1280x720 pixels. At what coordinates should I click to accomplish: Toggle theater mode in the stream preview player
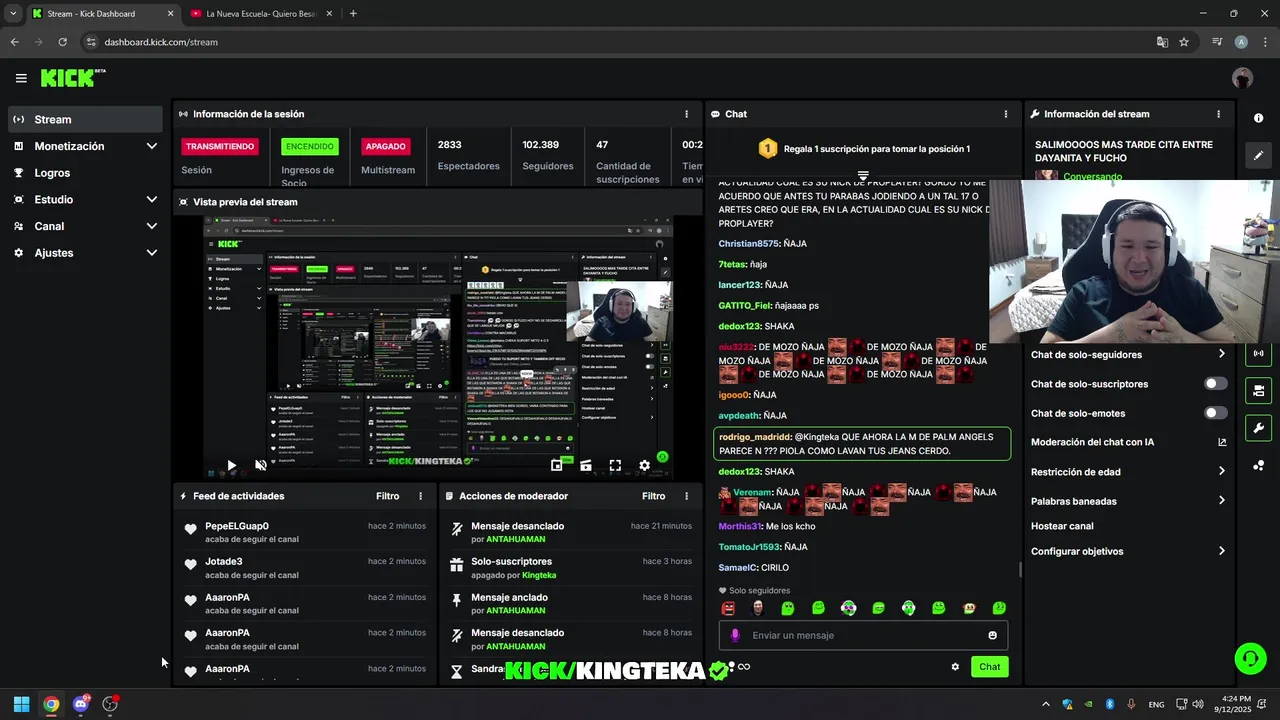pos(586,465)
